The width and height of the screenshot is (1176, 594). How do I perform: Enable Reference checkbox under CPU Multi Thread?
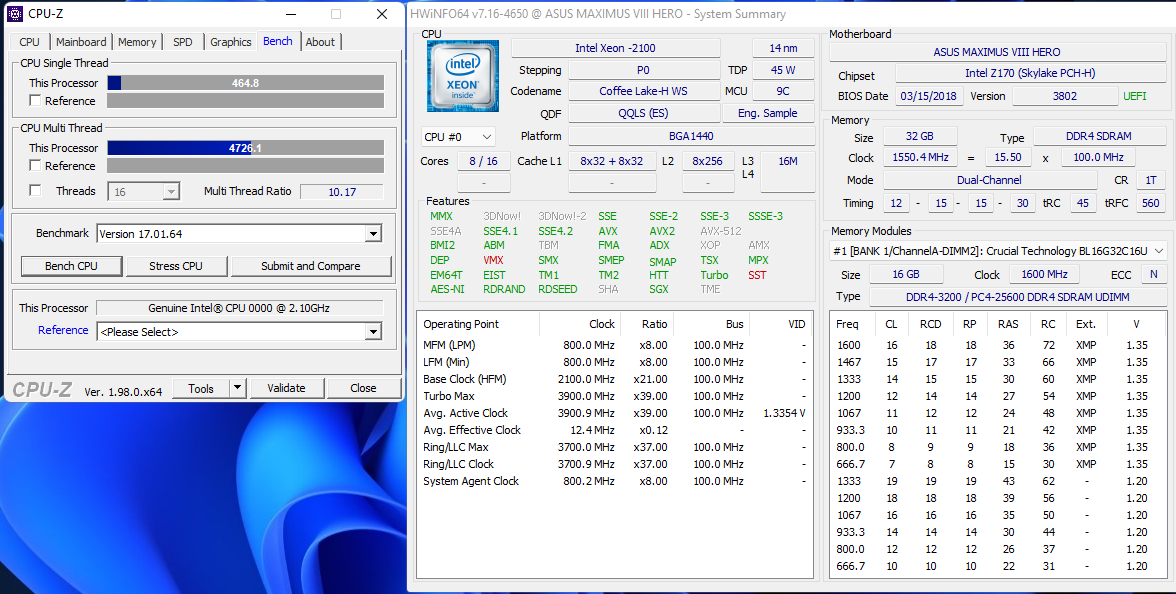pyautogui.click(x=36, y=166)
